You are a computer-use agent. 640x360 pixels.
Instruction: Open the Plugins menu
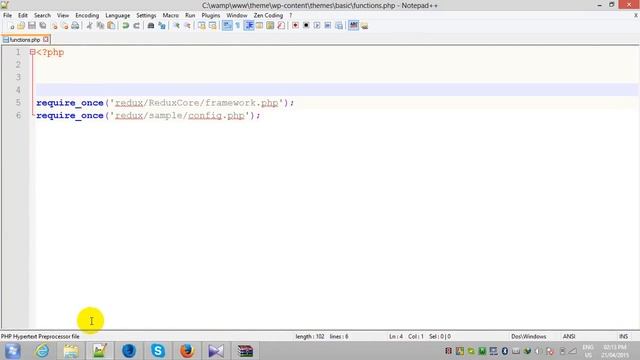click(x=211, y=15)
